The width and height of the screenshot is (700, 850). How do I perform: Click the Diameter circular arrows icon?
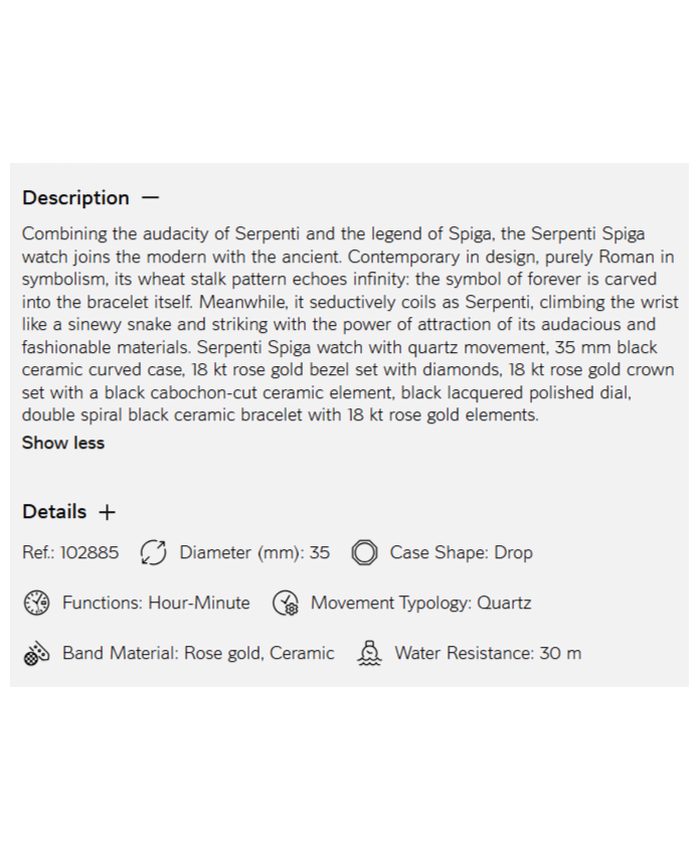(x=153, y=553)
